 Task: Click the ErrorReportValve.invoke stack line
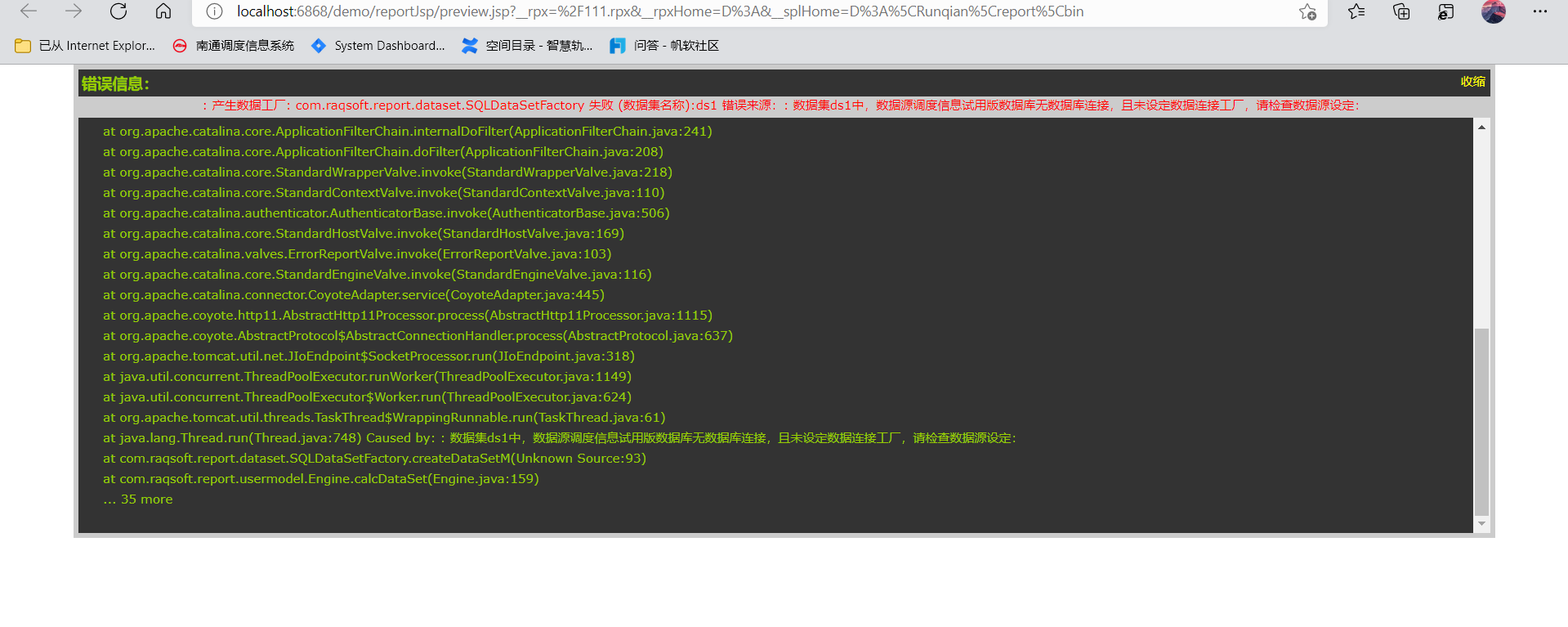357,254
